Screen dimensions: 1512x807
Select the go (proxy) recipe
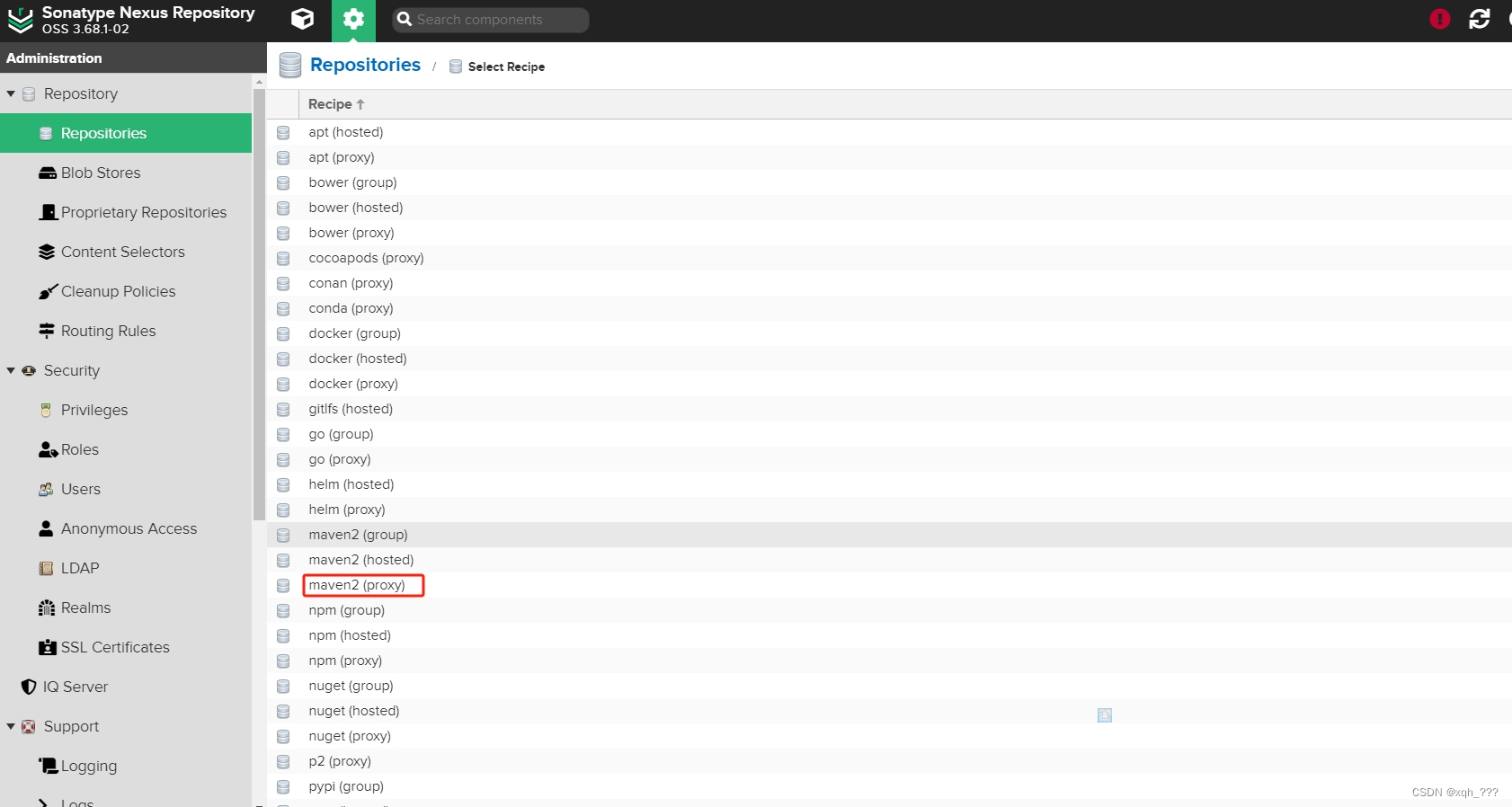[340, 459]
